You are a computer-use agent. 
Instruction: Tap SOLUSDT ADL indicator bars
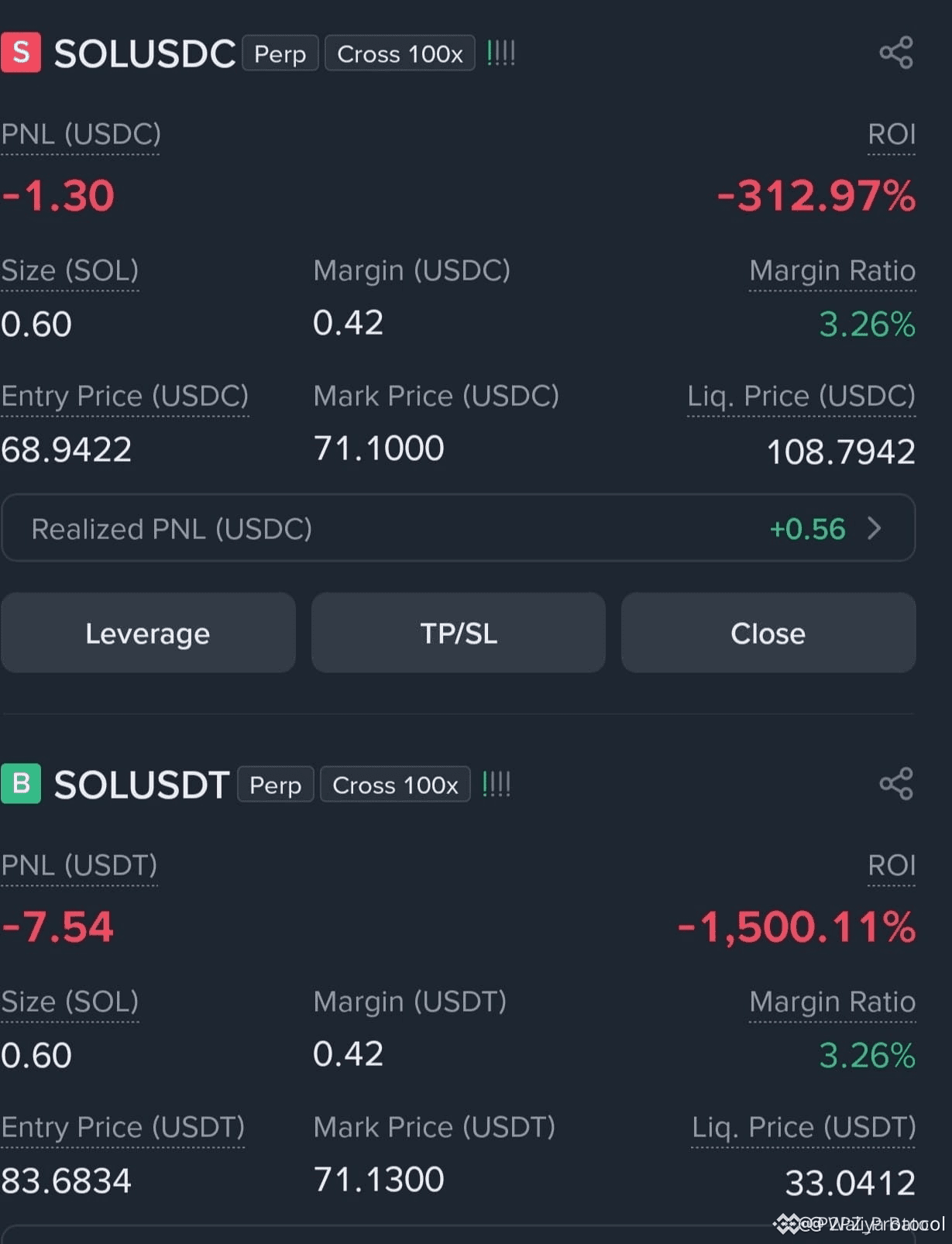[496, 785]
